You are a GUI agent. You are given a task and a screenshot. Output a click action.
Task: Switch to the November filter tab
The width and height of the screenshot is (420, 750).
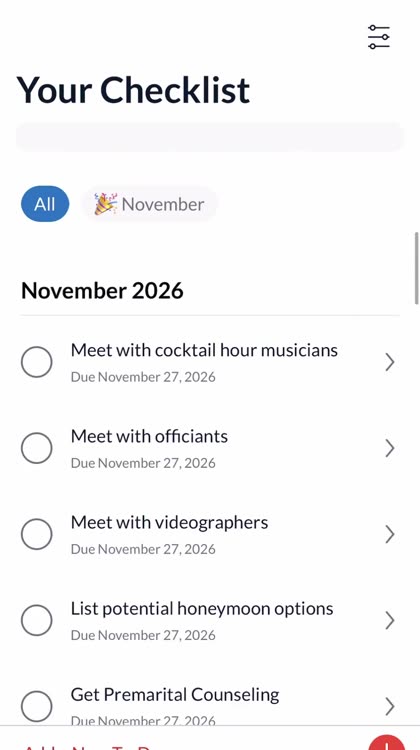tap(149, 204)
